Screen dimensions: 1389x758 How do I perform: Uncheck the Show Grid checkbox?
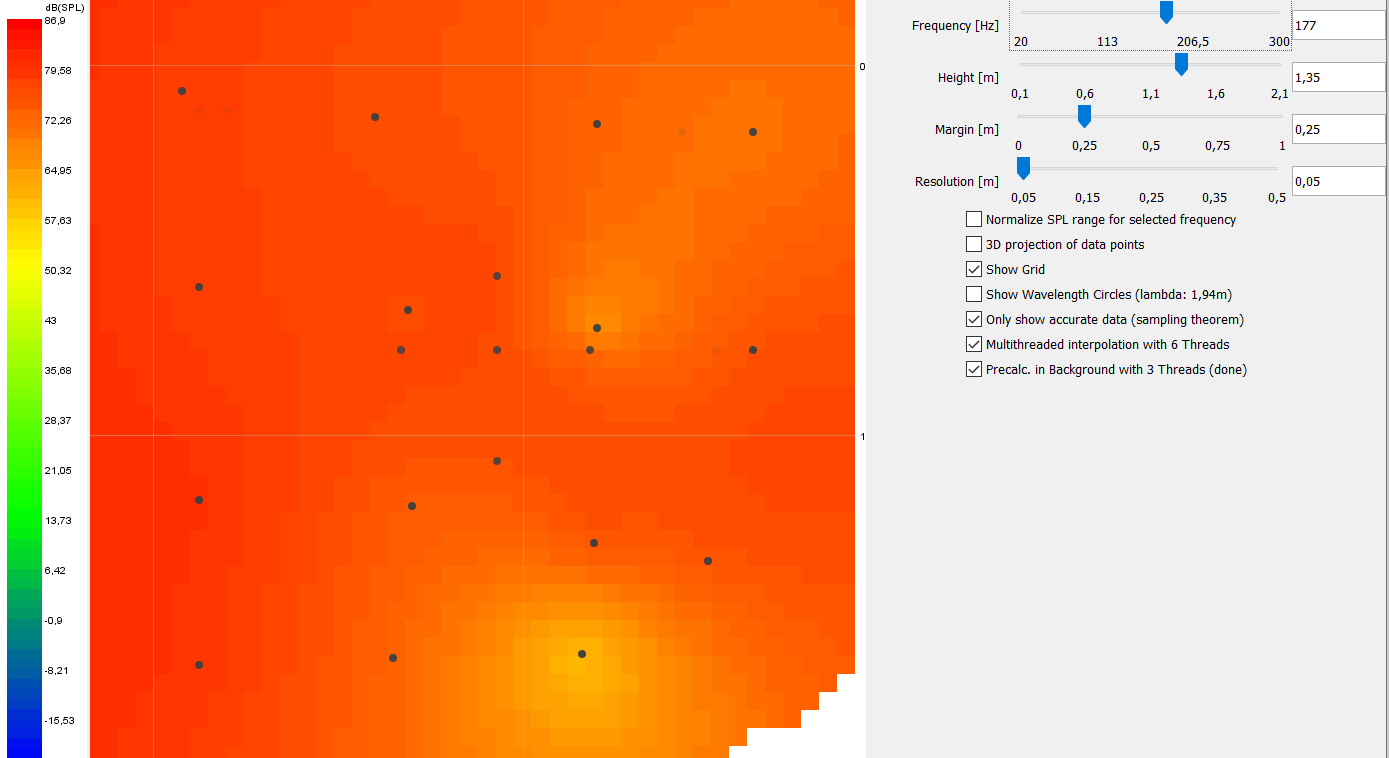point(974,269)
